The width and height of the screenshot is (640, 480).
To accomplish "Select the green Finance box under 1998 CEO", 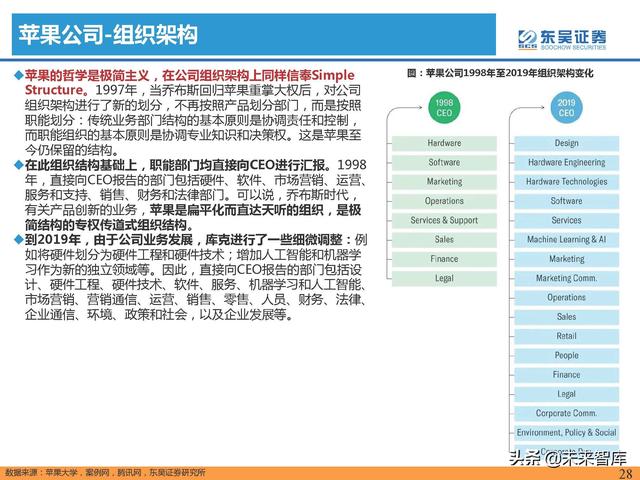I will tap(444, 259).
